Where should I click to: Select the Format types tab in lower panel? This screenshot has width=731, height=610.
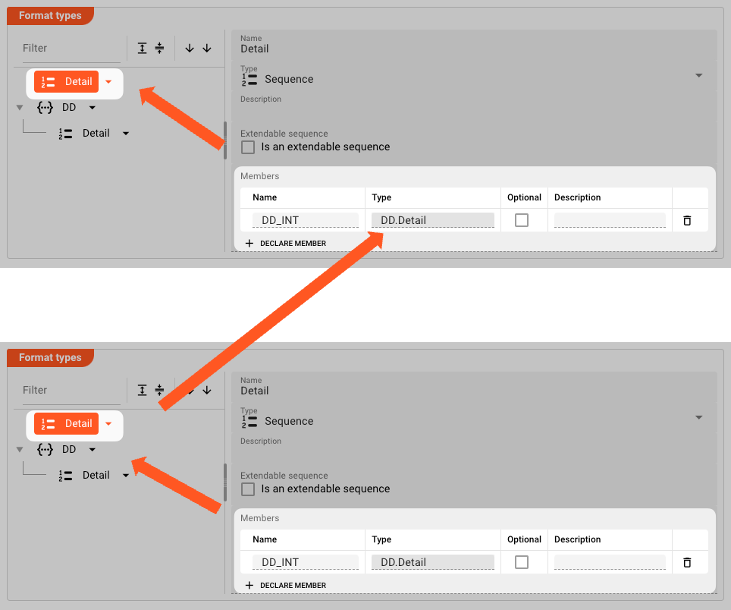pyautogui.click(x=50, y=358)
